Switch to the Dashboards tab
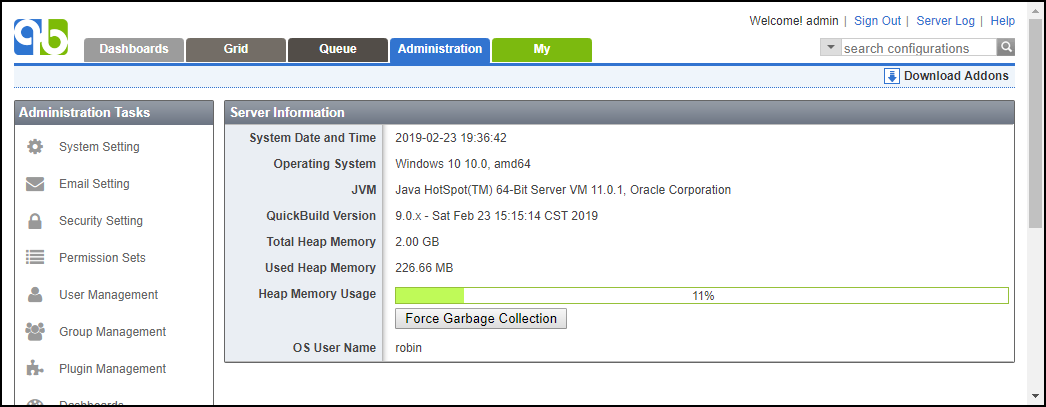This screenshot has width=1046, height=407. coord(134,49)
